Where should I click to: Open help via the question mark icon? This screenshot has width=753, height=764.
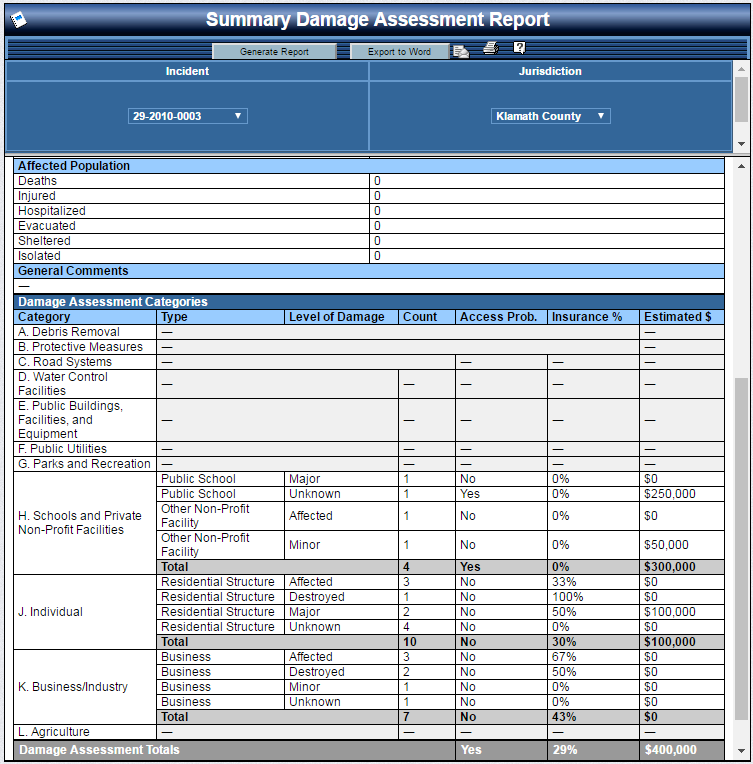[x=519, y=48]
